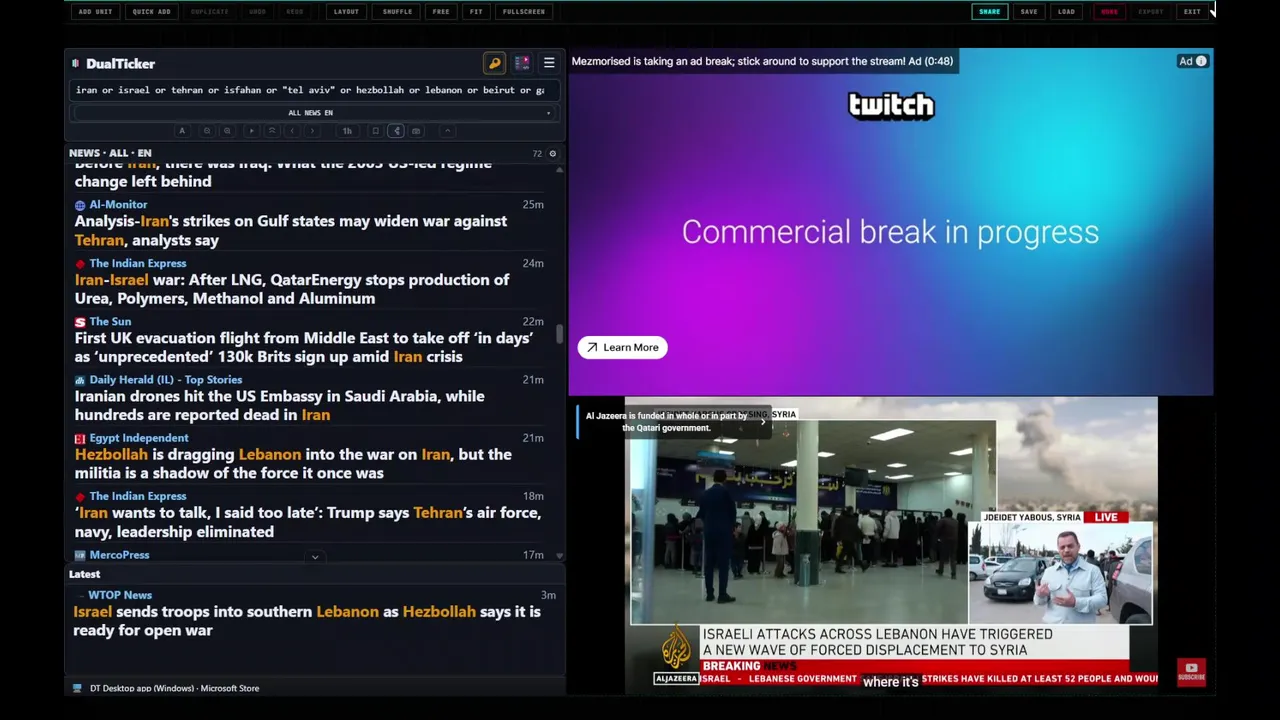The width and height of the screenshot is (1280, 720).
Task: Click 'NEWS · ALL · EN' header label
Action: 110,153
